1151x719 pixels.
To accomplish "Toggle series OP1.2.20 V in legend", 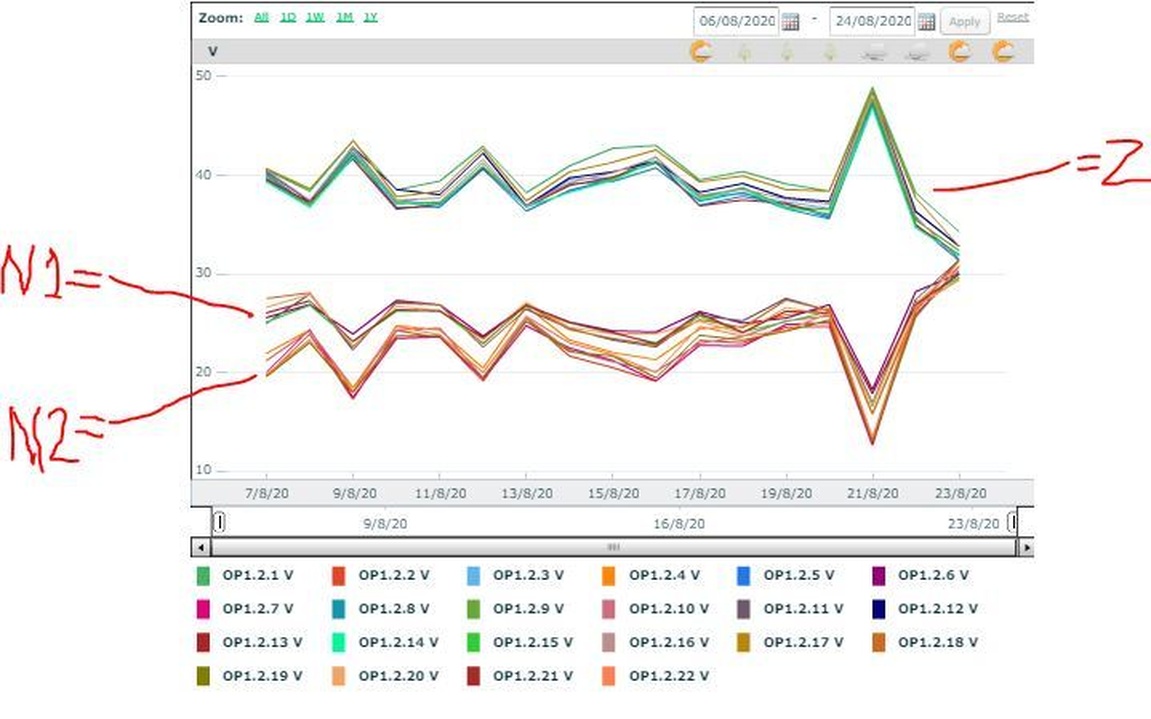I will [385, 676].
